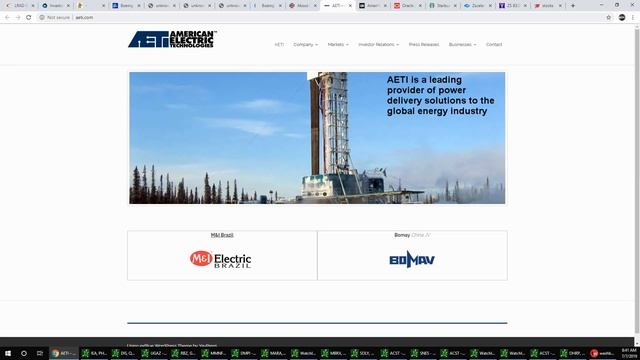The height and width of the screenshot is (360, 640).
Task: Open the Press Releases nav item
Action: point(424,44)
